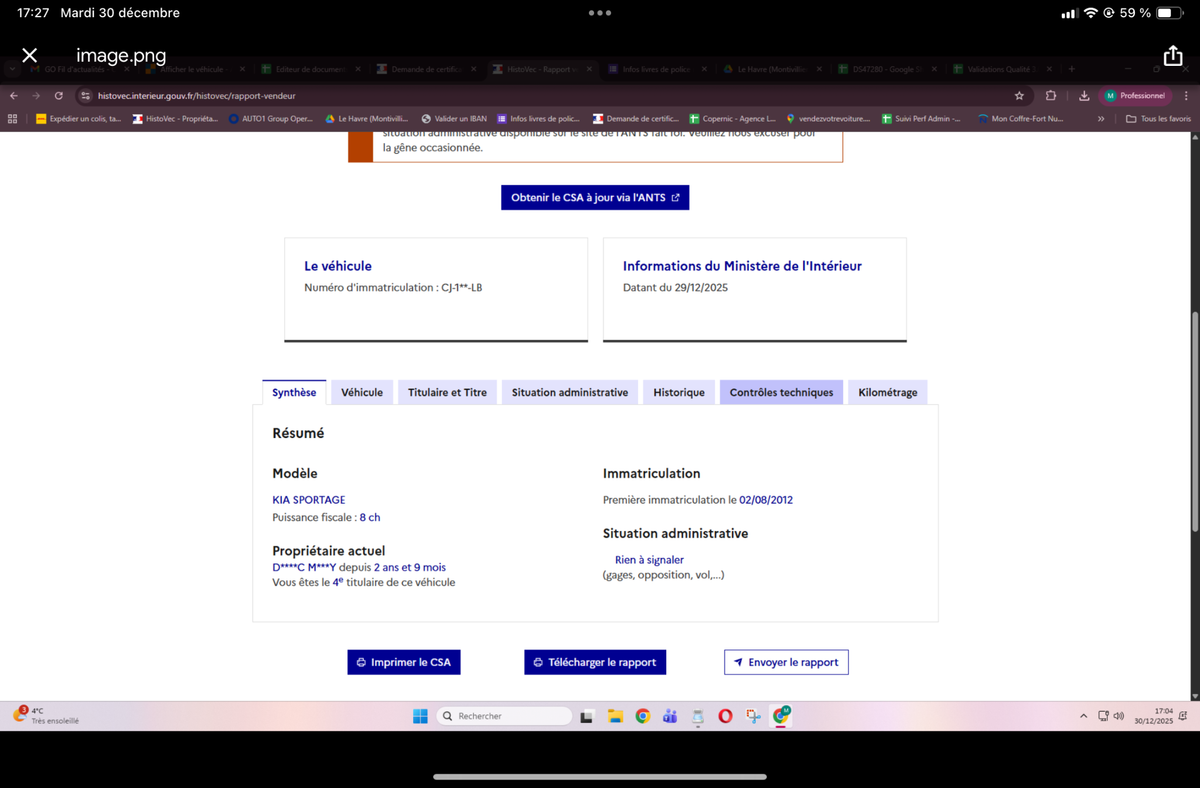Reload the page with the refresh icon
This screenshot has width=1200, height=788.
[59, 96]
